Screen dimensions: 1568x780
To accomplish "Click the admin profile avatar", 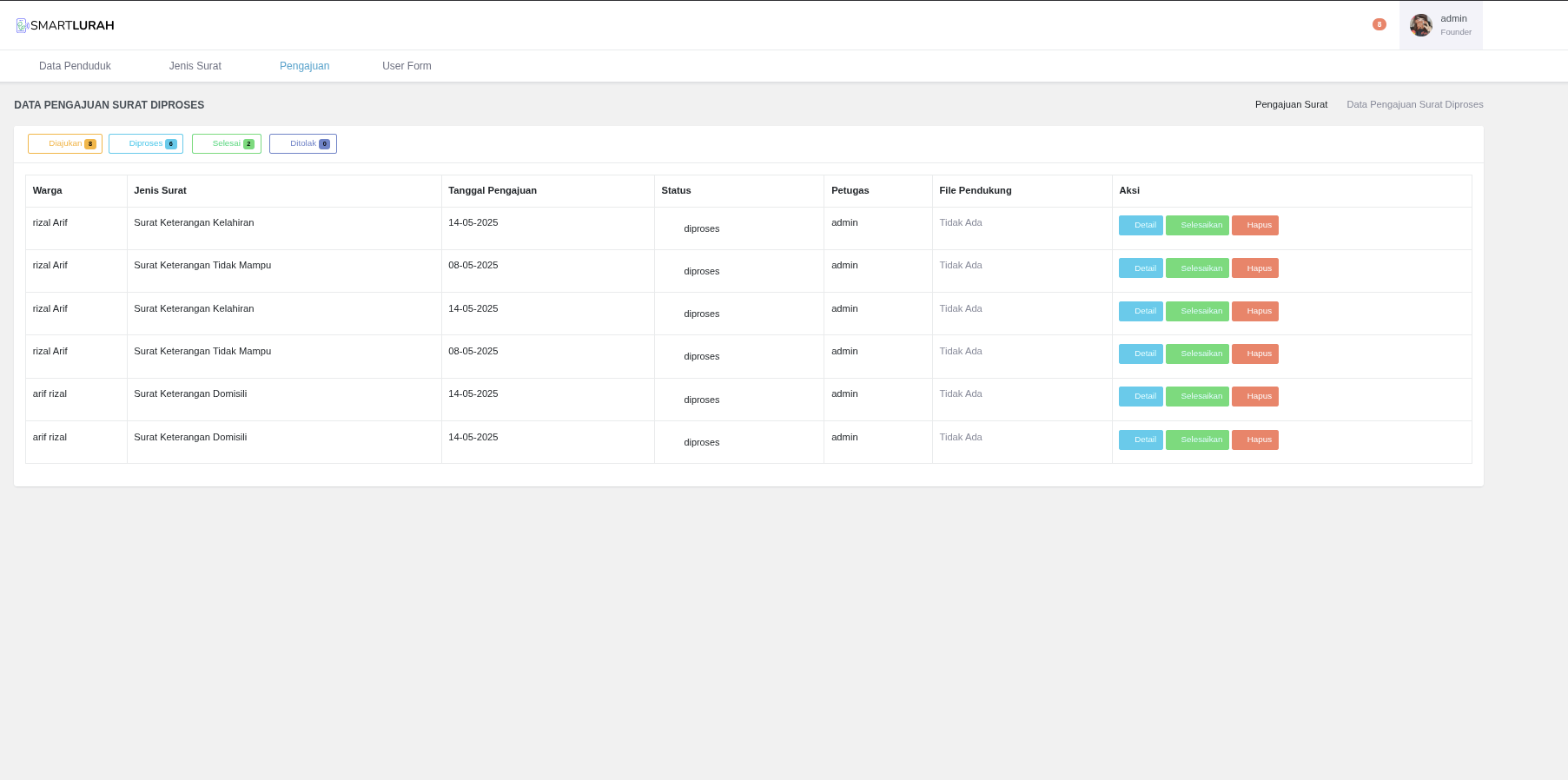I will point(1420,25).
